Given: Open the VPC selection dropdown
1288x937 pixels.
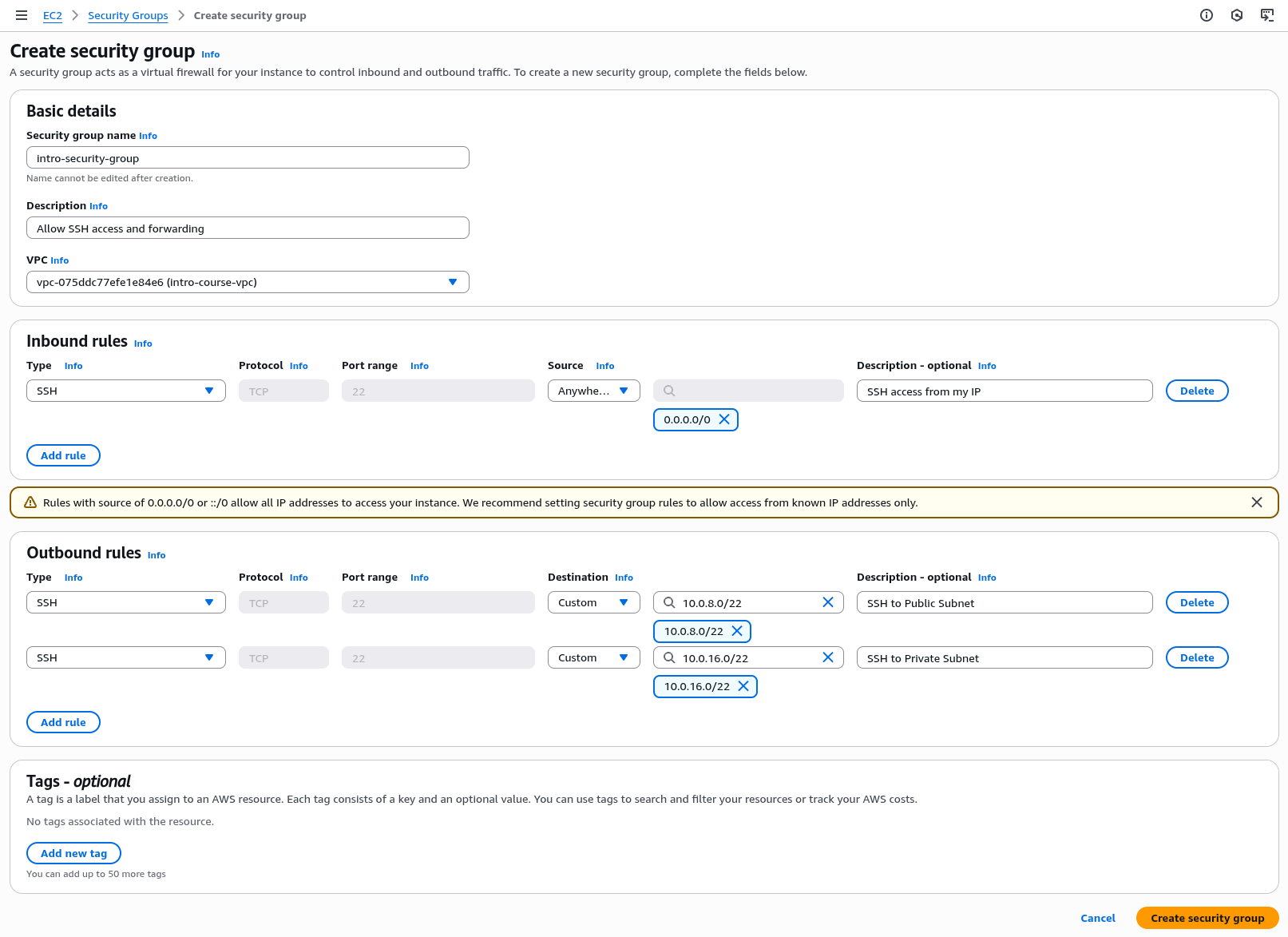Looking at the screenshot, I should pos(248,282).
